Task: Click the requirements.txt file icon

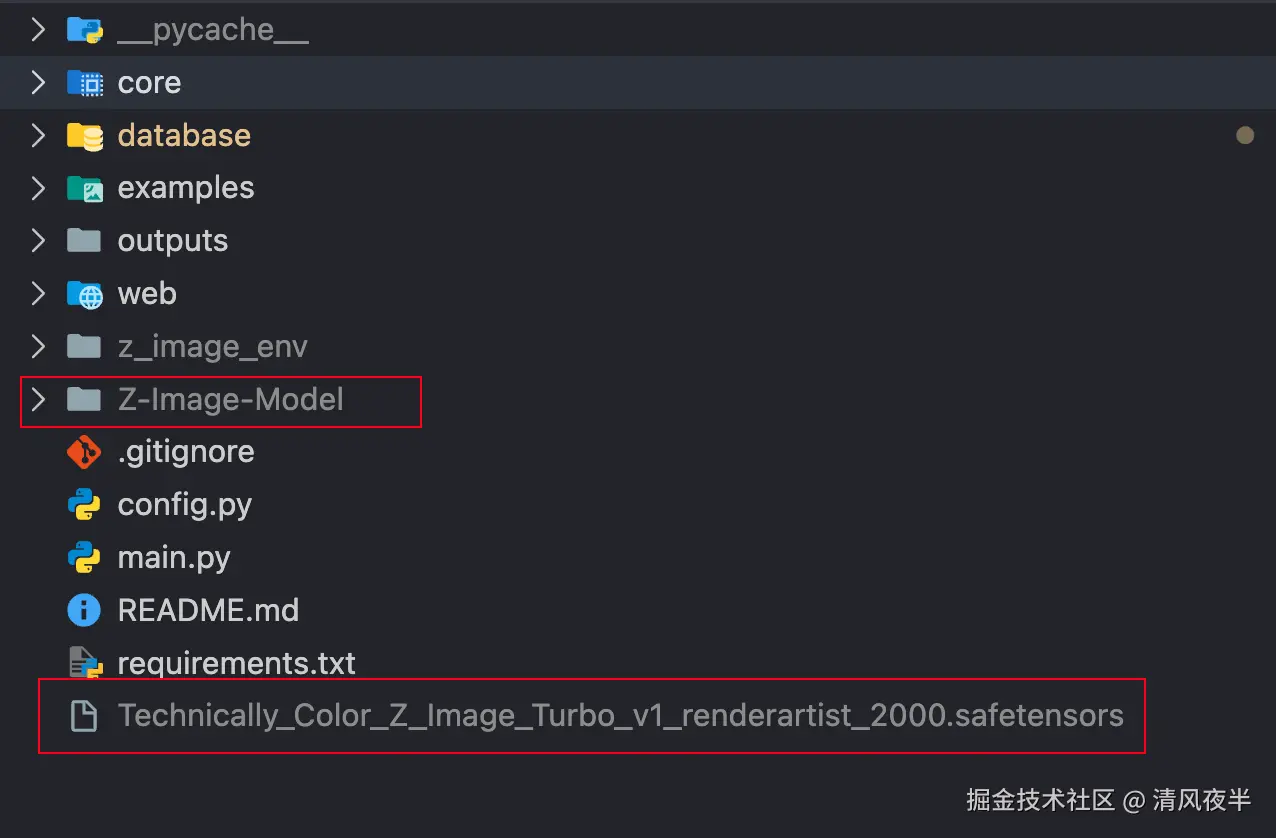Action: click(84, 663)
